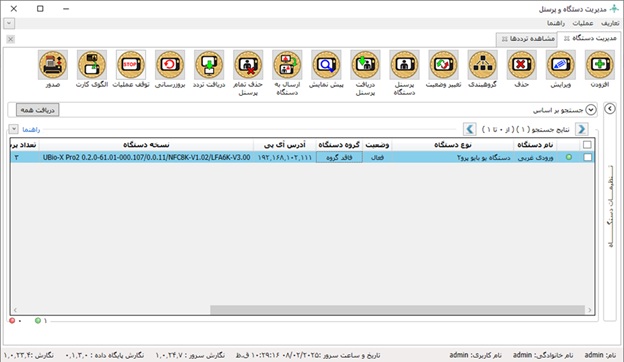Click the فعال status cell
The image size is (624, 362).
point(377,158)
